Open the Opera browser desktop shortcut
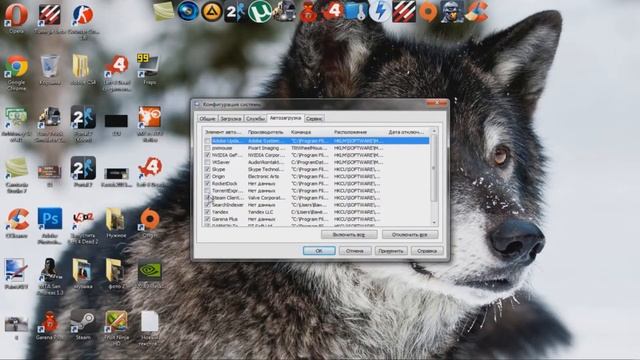Viewport: 640px width, 360px height. [16, 17]
